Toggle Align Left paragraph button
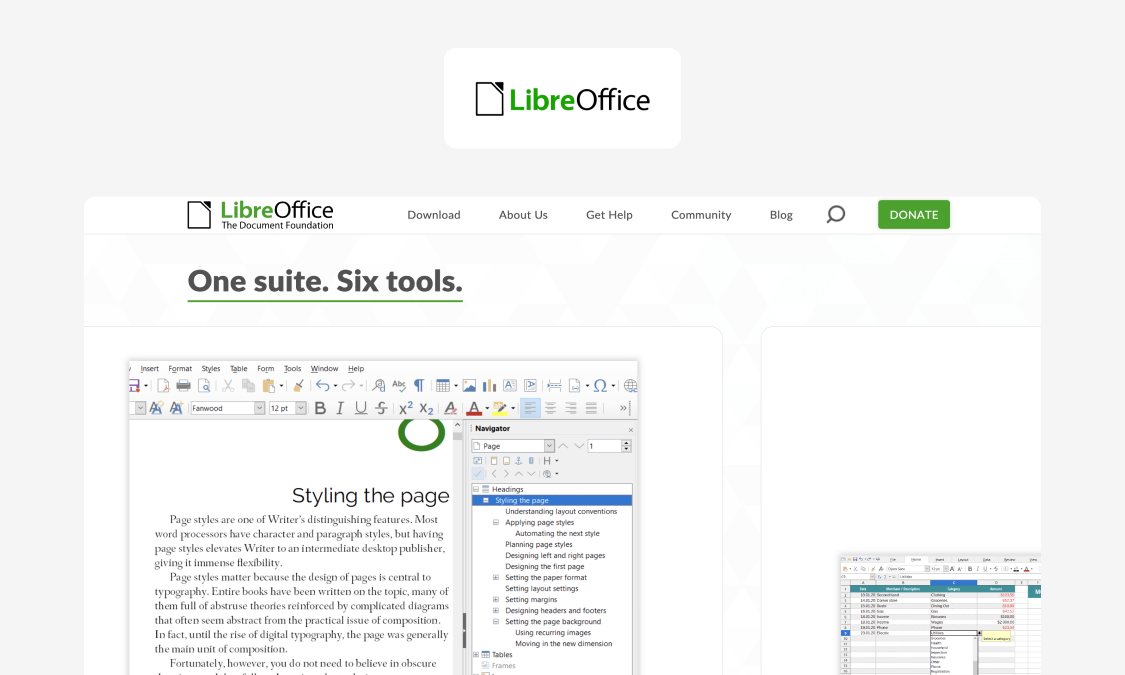The image size is (1125, 675). pyautogui.click(x=529, y=408)
